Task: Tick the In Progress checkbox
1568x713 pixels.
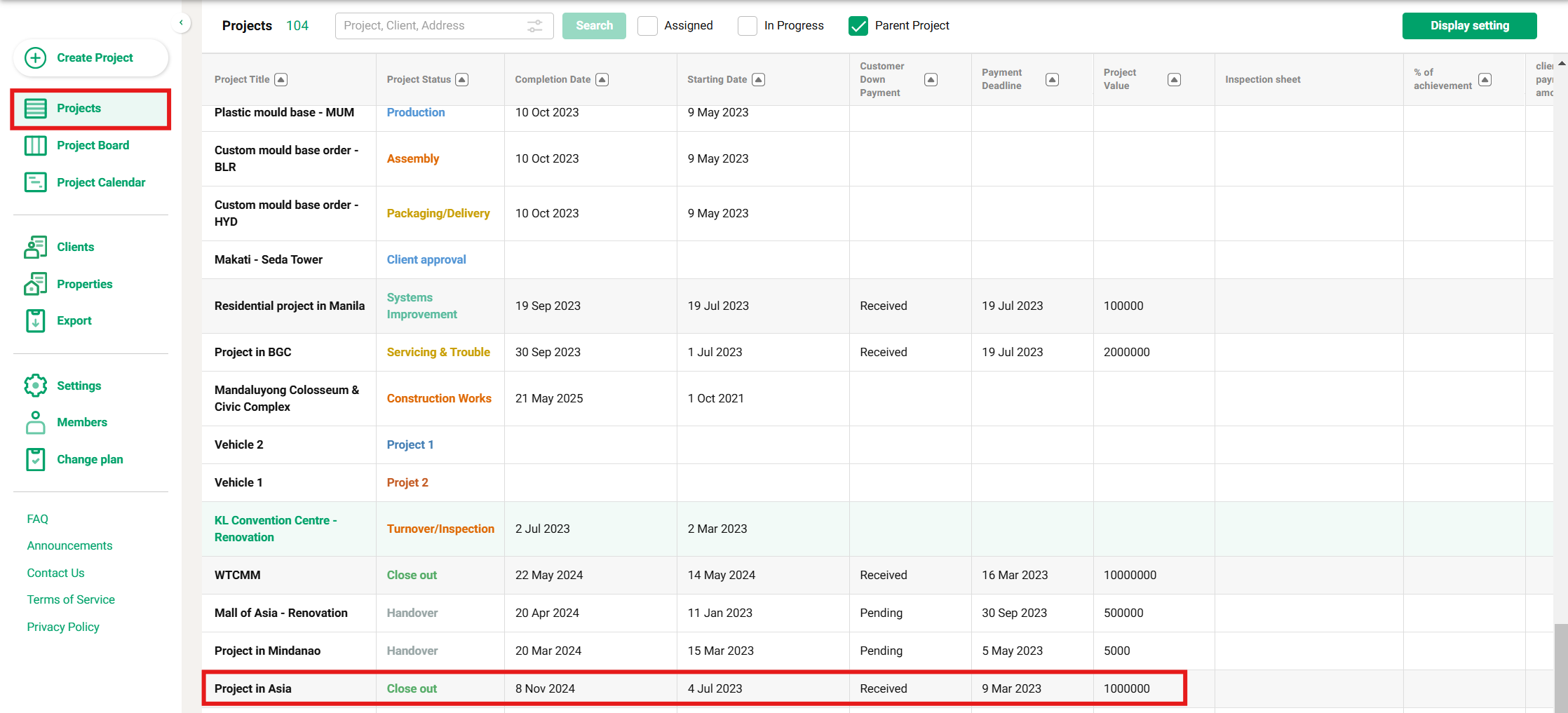Action: [748, 26]
